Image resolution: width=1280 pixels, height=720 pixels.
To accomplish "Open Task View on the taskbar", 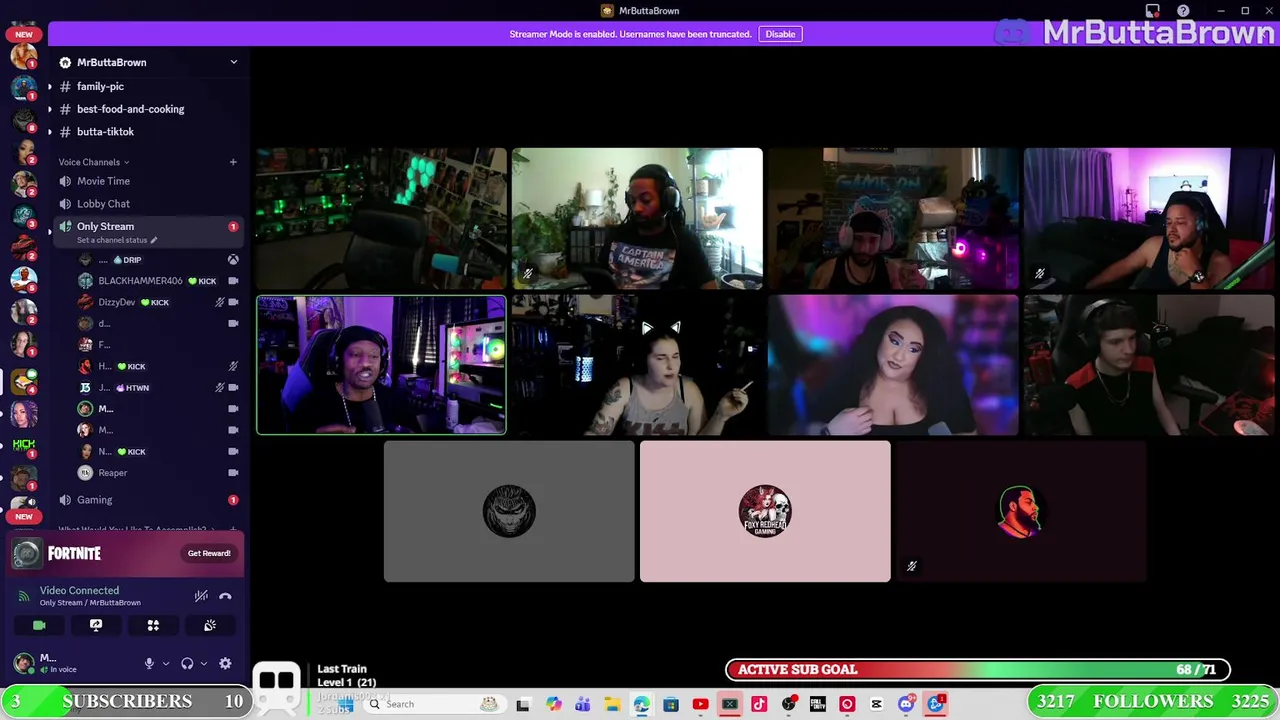I will click(523, 704).
